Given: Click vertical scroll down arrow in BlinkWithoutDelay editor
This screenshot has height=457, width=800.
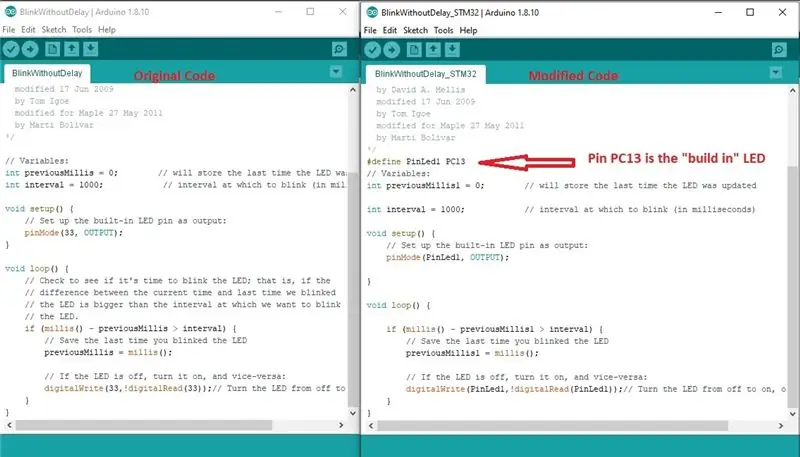Looking at the screenshot, I should (x=353, y=413).
